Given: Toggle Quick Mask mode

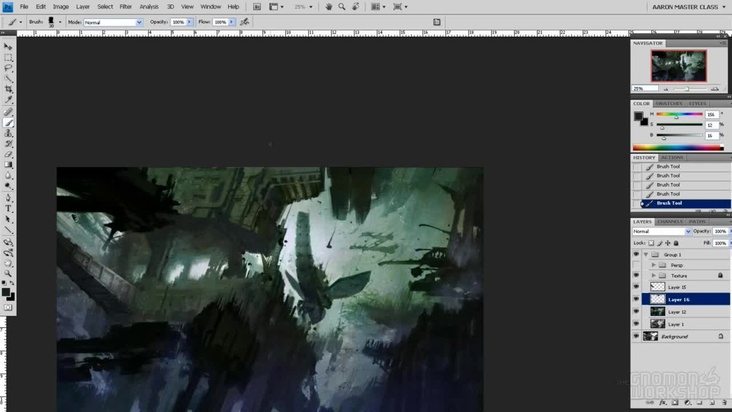Looking at the screenshot, I should point(8,307).
